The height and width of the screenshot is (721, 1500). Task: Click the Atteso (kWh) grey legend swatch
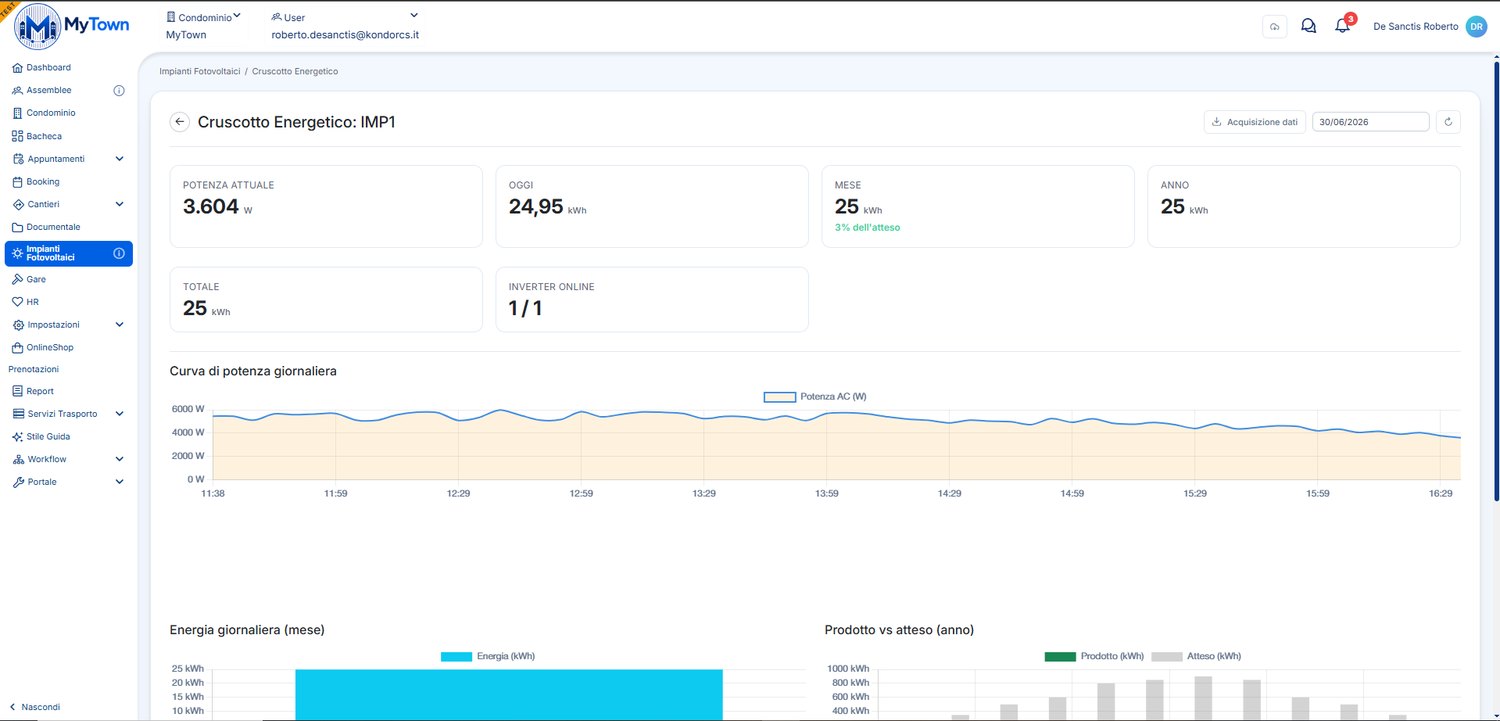point(1166,656)
